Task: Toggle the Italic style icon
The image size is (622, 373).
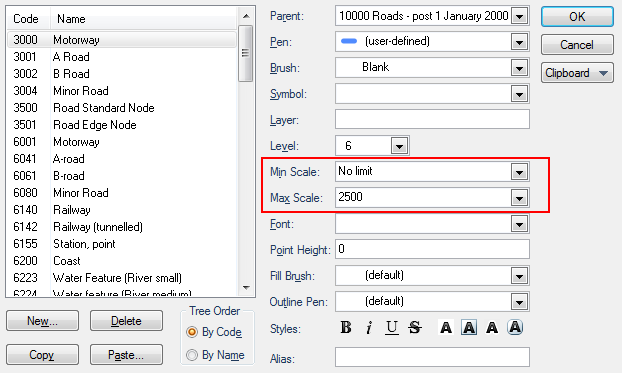Action: [369, 328]
